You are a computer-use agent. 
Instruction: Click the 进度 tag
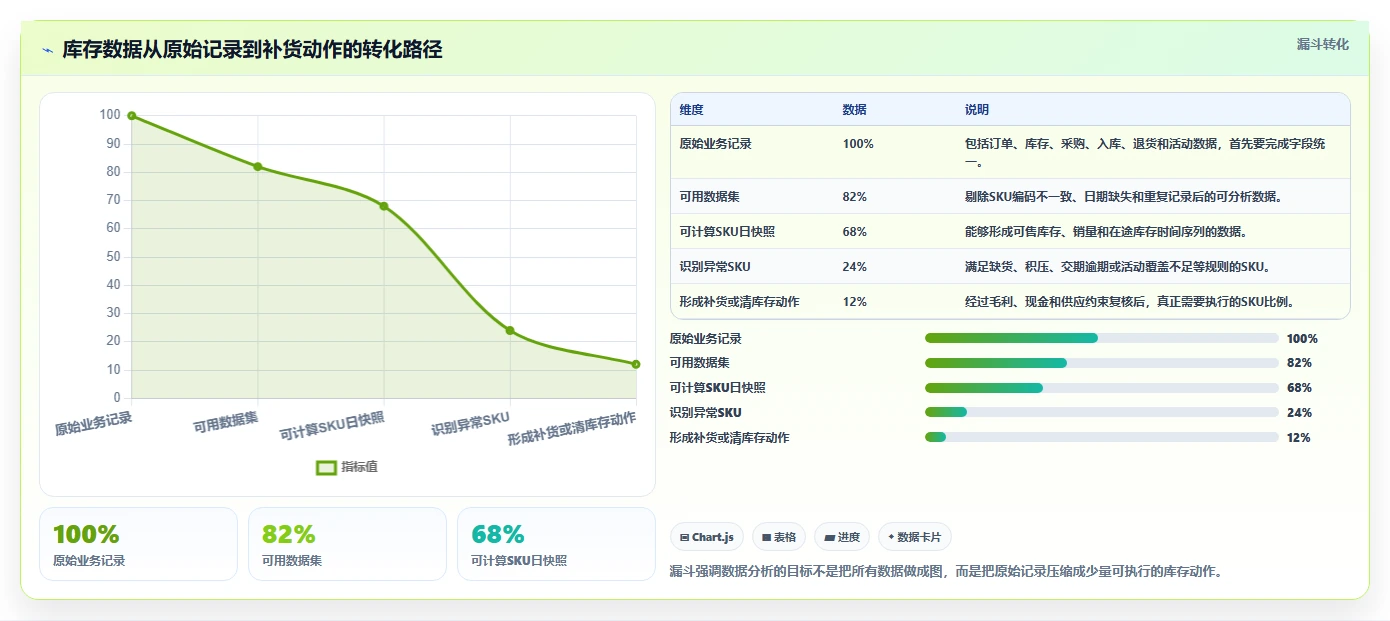coord(842,537)
